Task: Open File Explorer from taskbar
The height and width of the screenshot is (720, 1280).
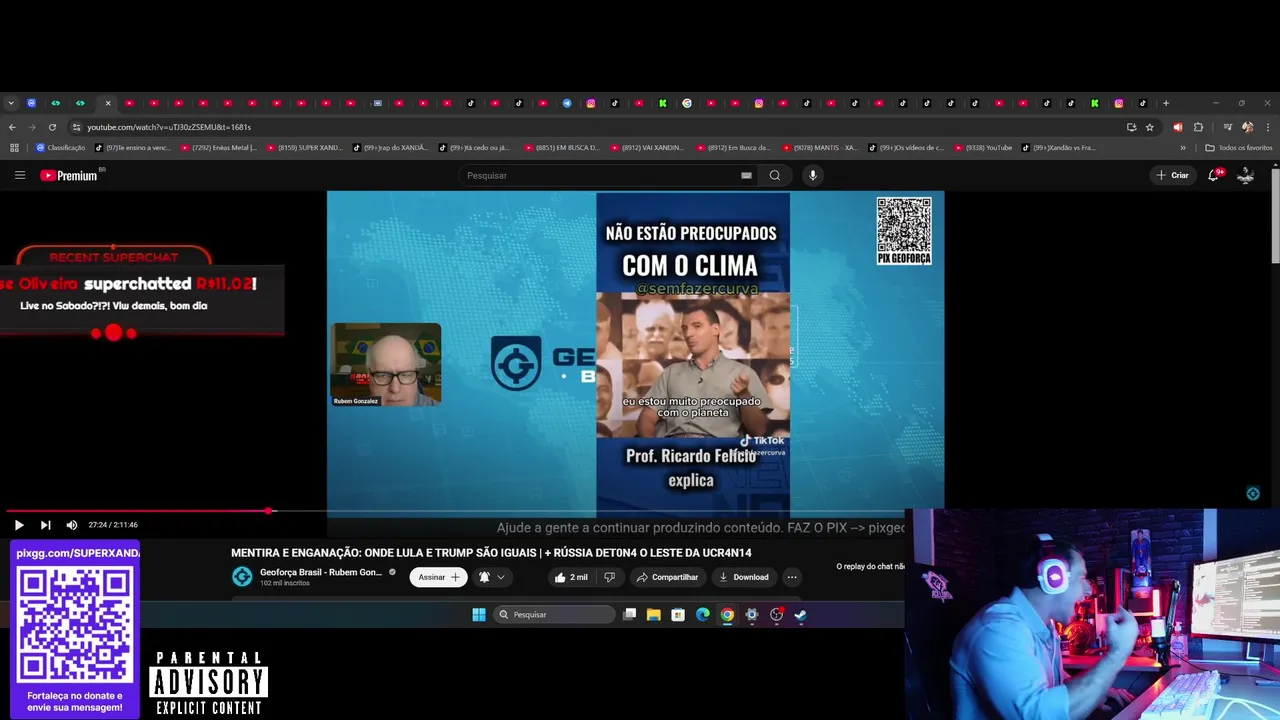Action: click(653, 615)
